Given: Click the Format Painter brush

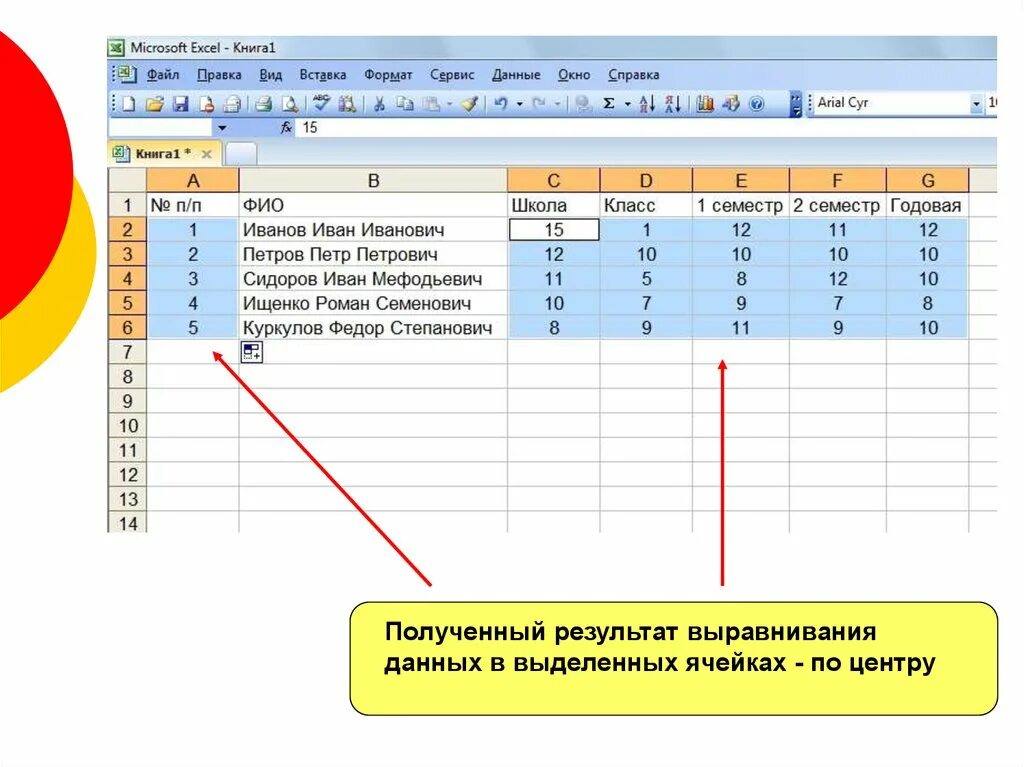Looking at the screenshot, I should pyautogui.click(x=470, y=103).
